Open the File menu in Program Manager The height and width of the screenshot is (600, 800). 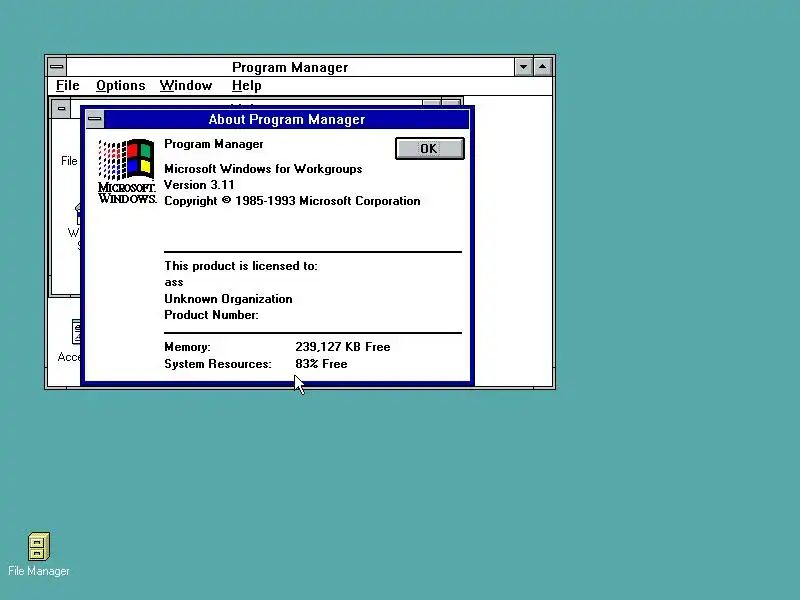tap(67, 85)
